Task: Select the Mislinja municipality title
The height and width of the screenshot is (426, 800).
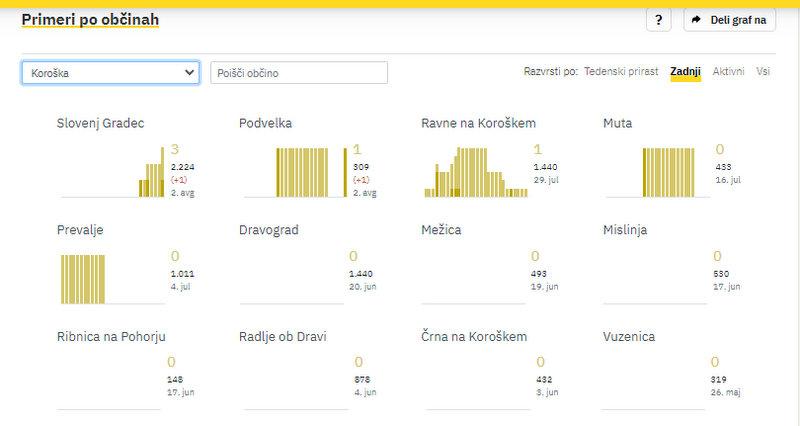Action: [626, 230]
